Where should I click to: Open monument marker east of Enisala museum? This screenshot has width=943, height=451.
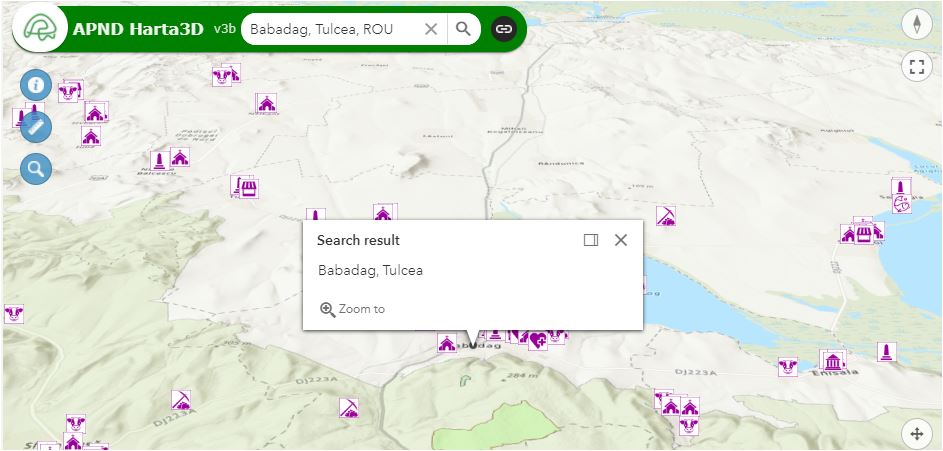tap(886, 352)
